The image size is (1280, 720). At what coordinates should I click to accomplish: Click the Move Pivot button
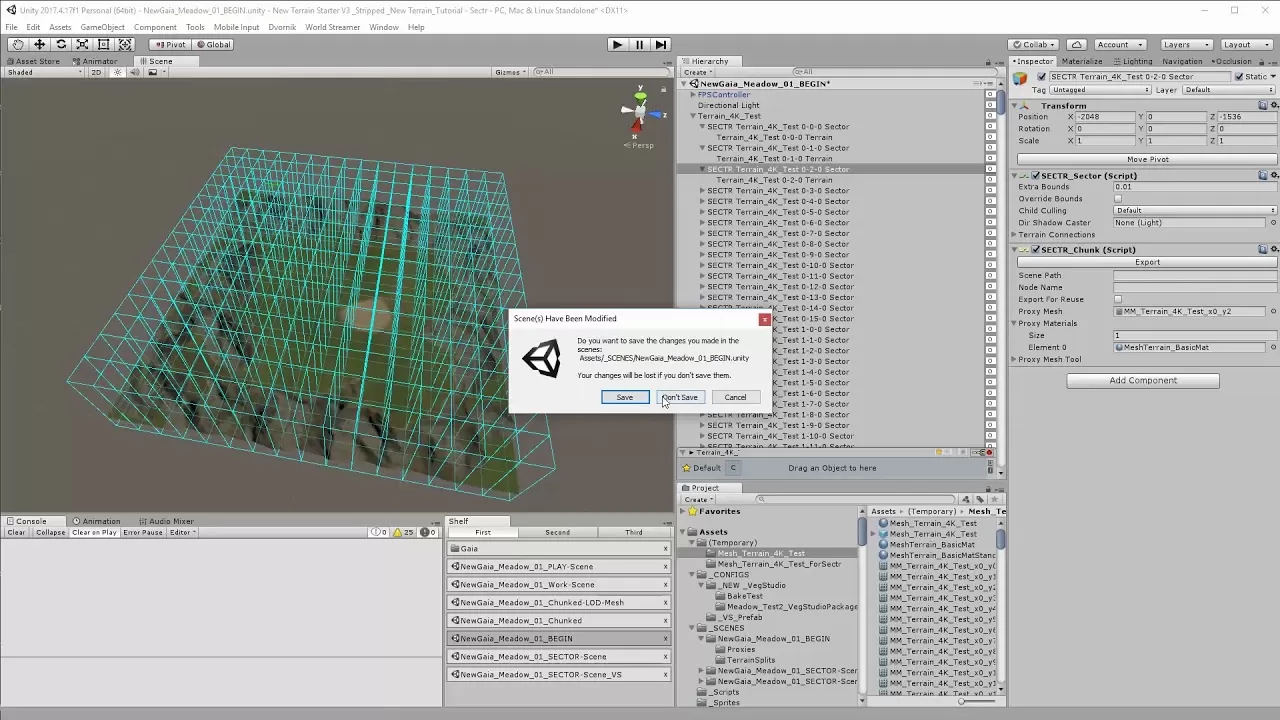pyautogui.click(x=1147, y=159)
